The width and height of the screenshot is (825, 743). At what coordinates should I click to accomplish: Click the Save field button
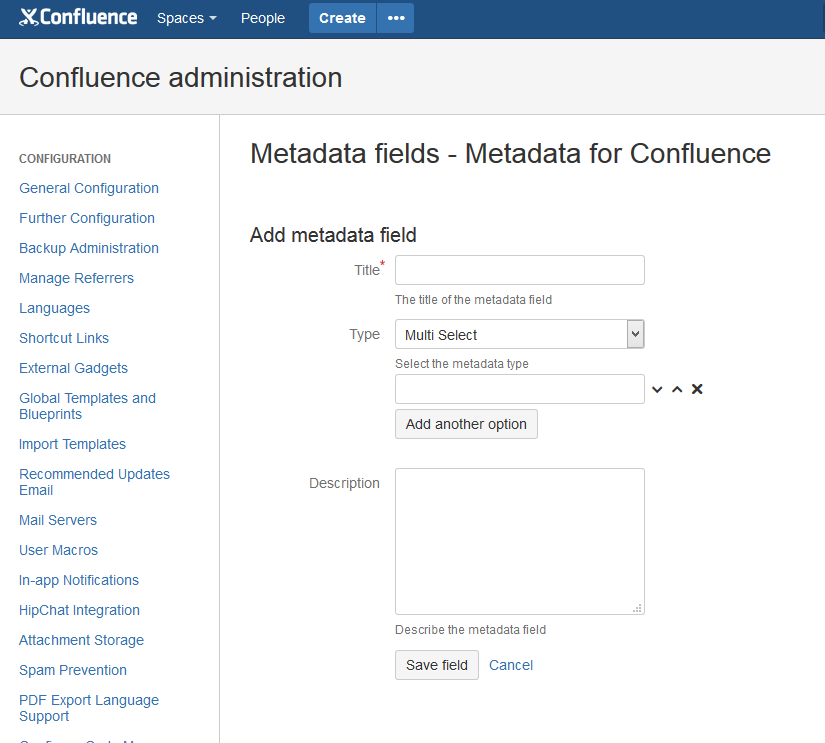click(x=437, y=665)
